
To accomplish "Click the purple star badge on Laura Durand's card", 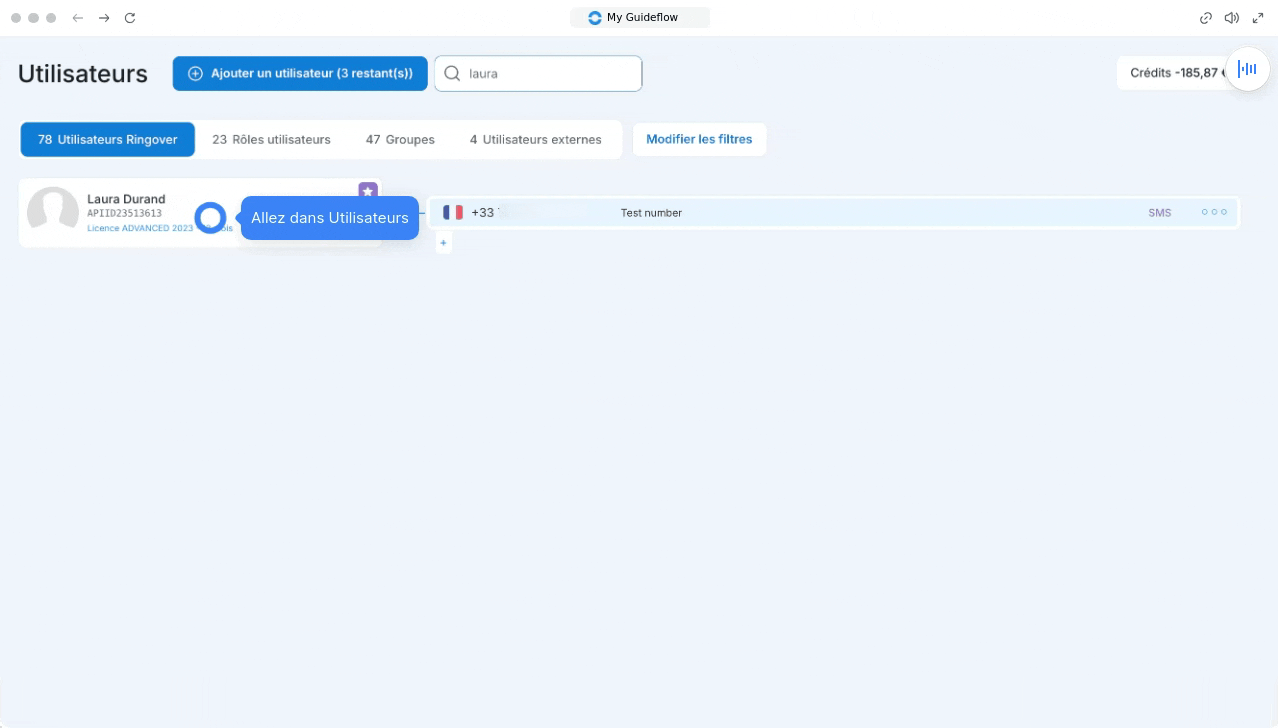I will pos(367,191).
